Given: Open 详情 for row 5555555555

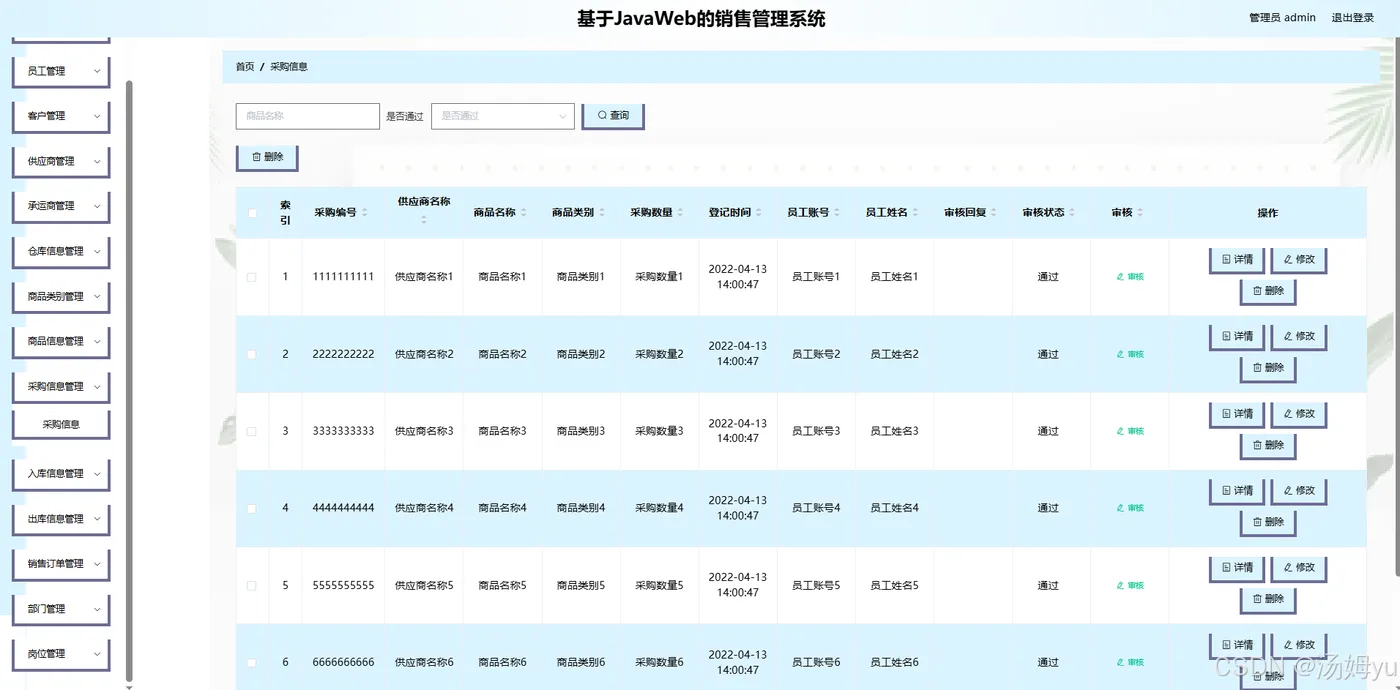Looking at the screenshot, I should [x=1237, y=568].
